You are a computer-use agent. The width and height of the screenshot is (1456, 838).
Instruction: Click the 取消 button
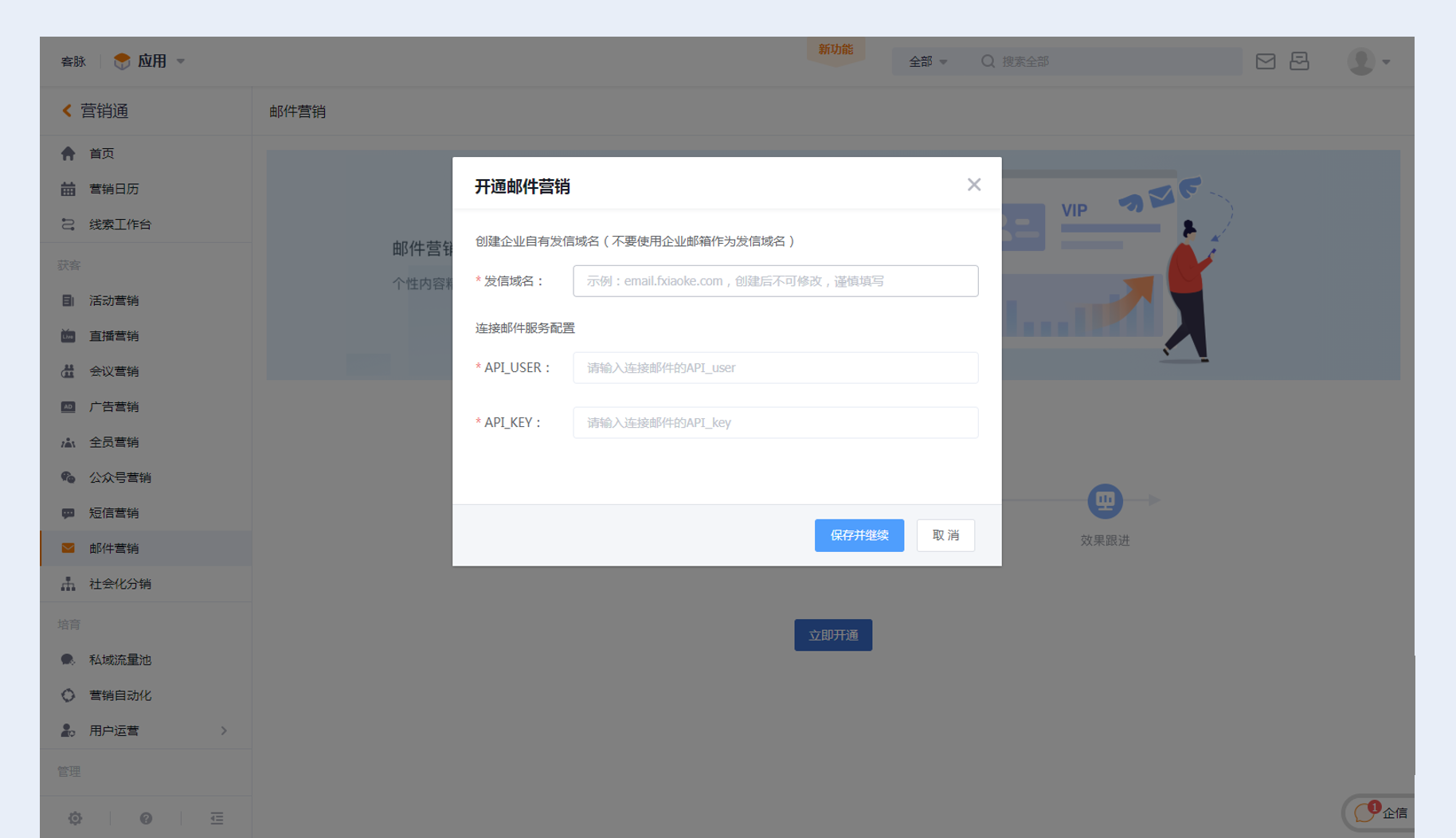pyautogui.click(x=945, y=535)
